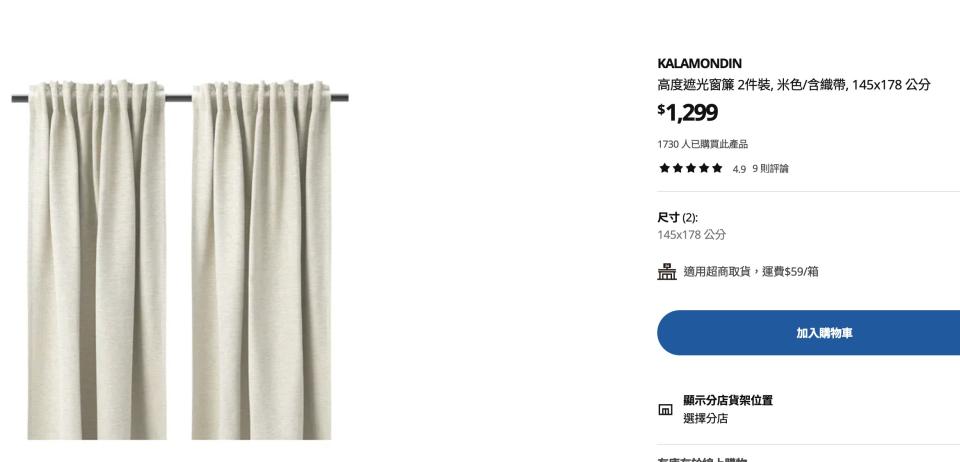Click the 4.9 rating score
960x462 pixels.
pos(739,170)
